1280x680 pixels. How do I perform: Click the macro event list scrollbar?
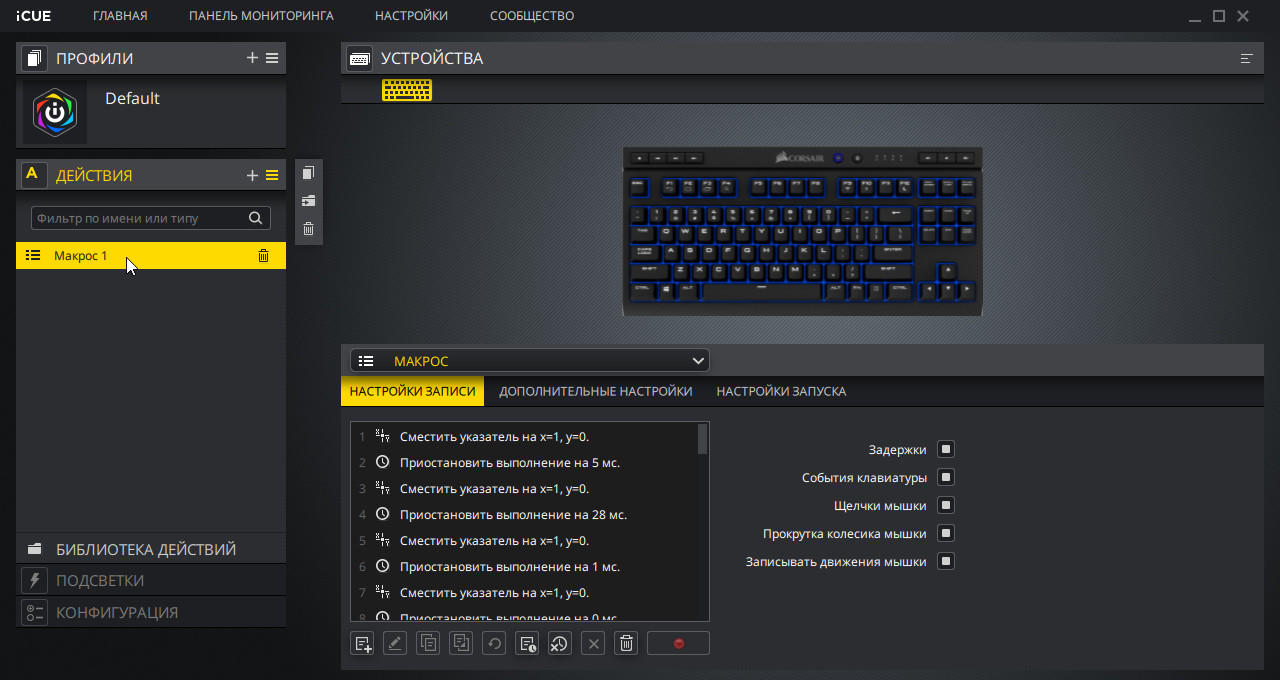tap(702, 439)
